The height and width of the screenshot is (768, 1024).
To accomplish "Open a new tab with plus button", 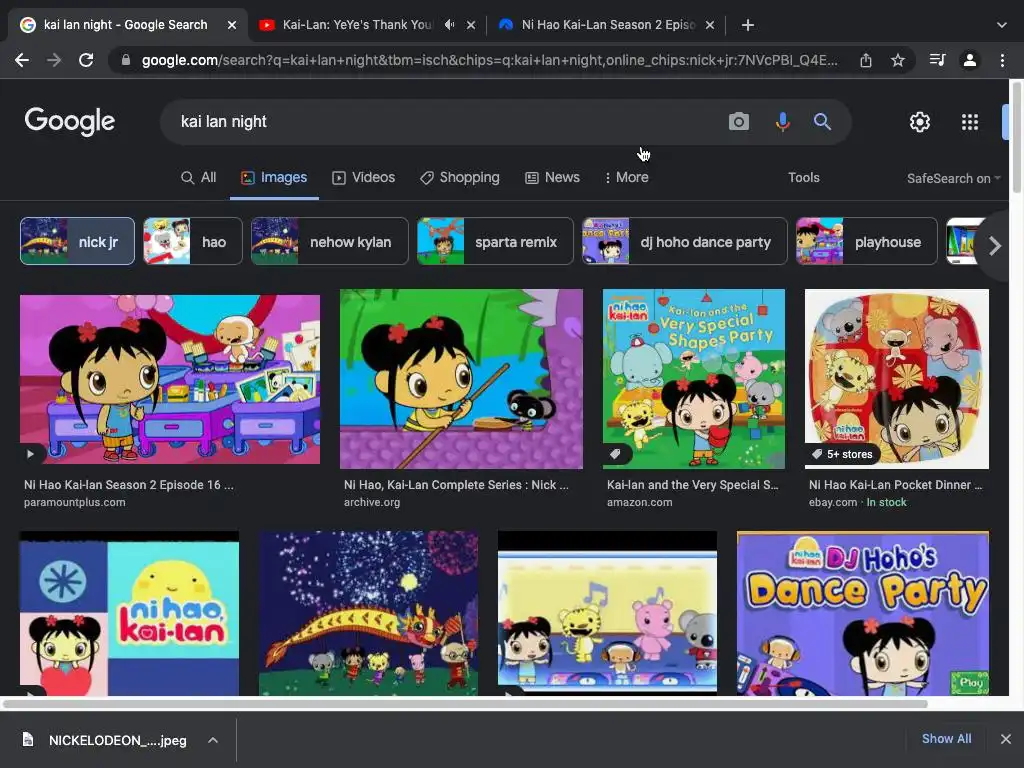I will (748, 25).
